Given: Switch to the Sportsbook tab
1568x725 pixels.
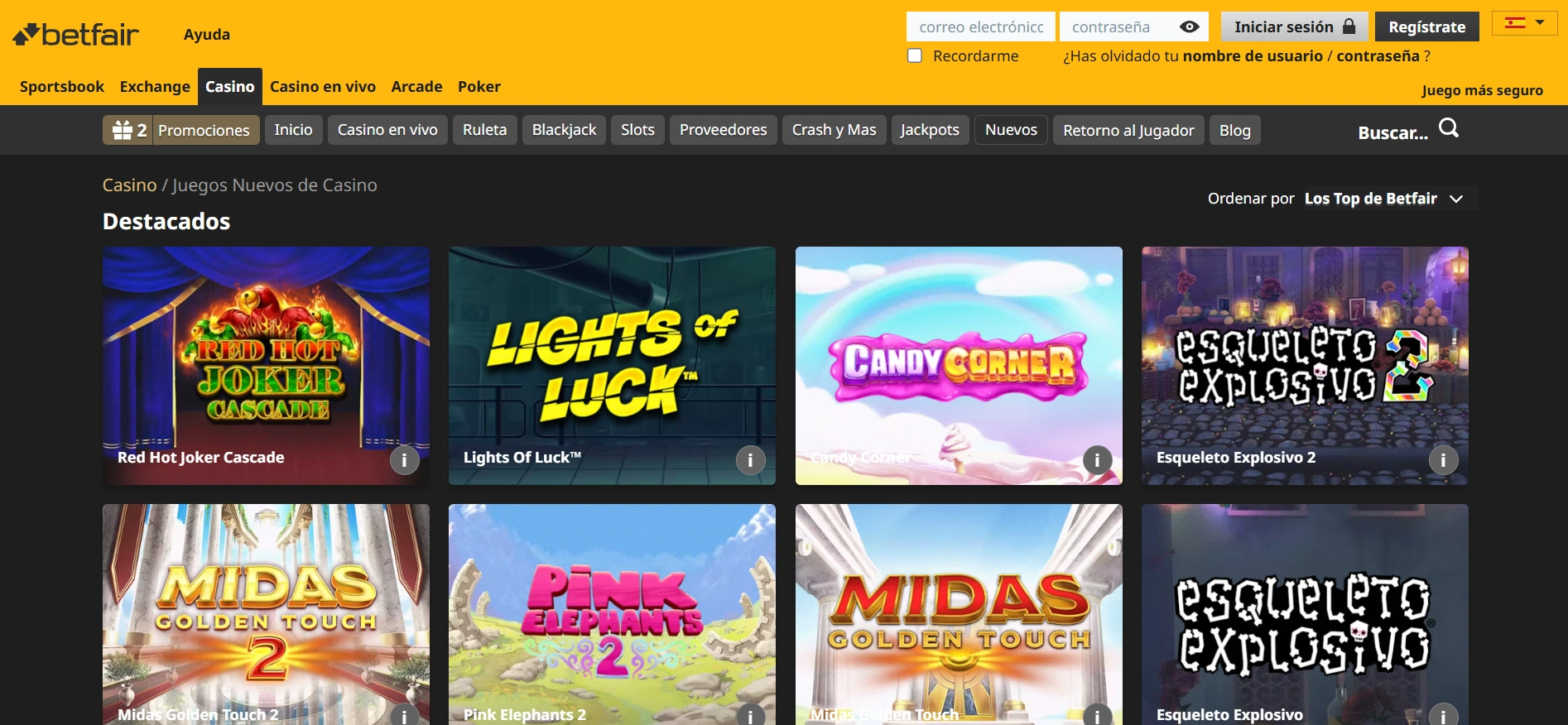Looking at the screenshot, I should pyautogui.click(x=62, y=86).
